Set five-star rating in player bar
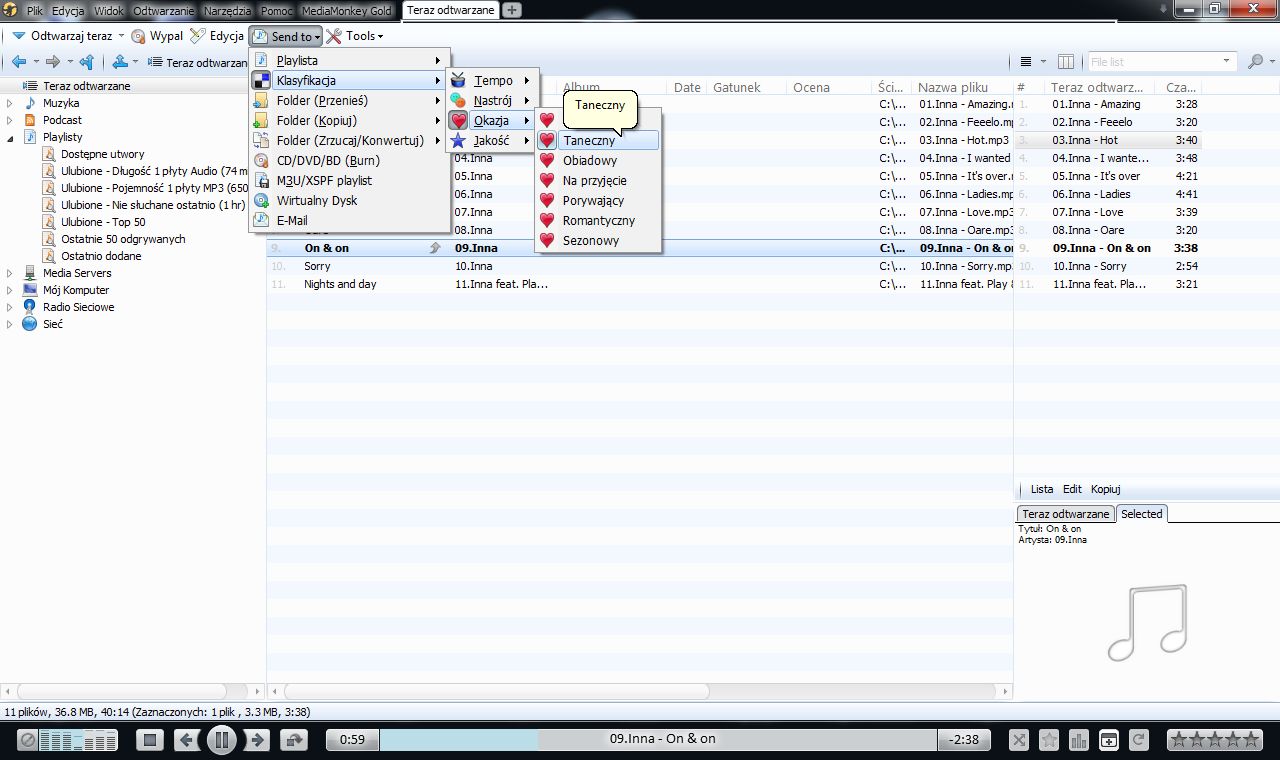Image resolution: width=1280 pixels, height=760 pixels. pyautogui.click(x=1252, y=740)
